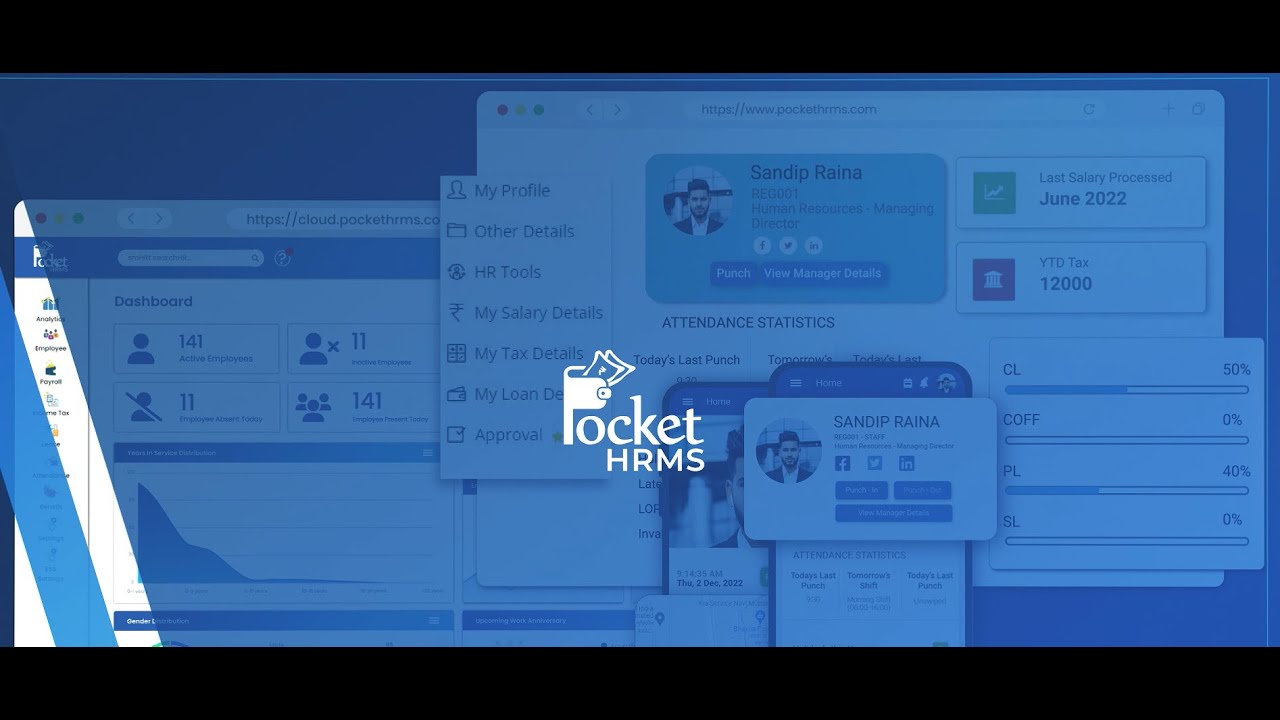This screenshot has width=1280, height=720.
Task: Open the calendar icon in phone header
Action: pyautogui.click(x=908, y=383)
